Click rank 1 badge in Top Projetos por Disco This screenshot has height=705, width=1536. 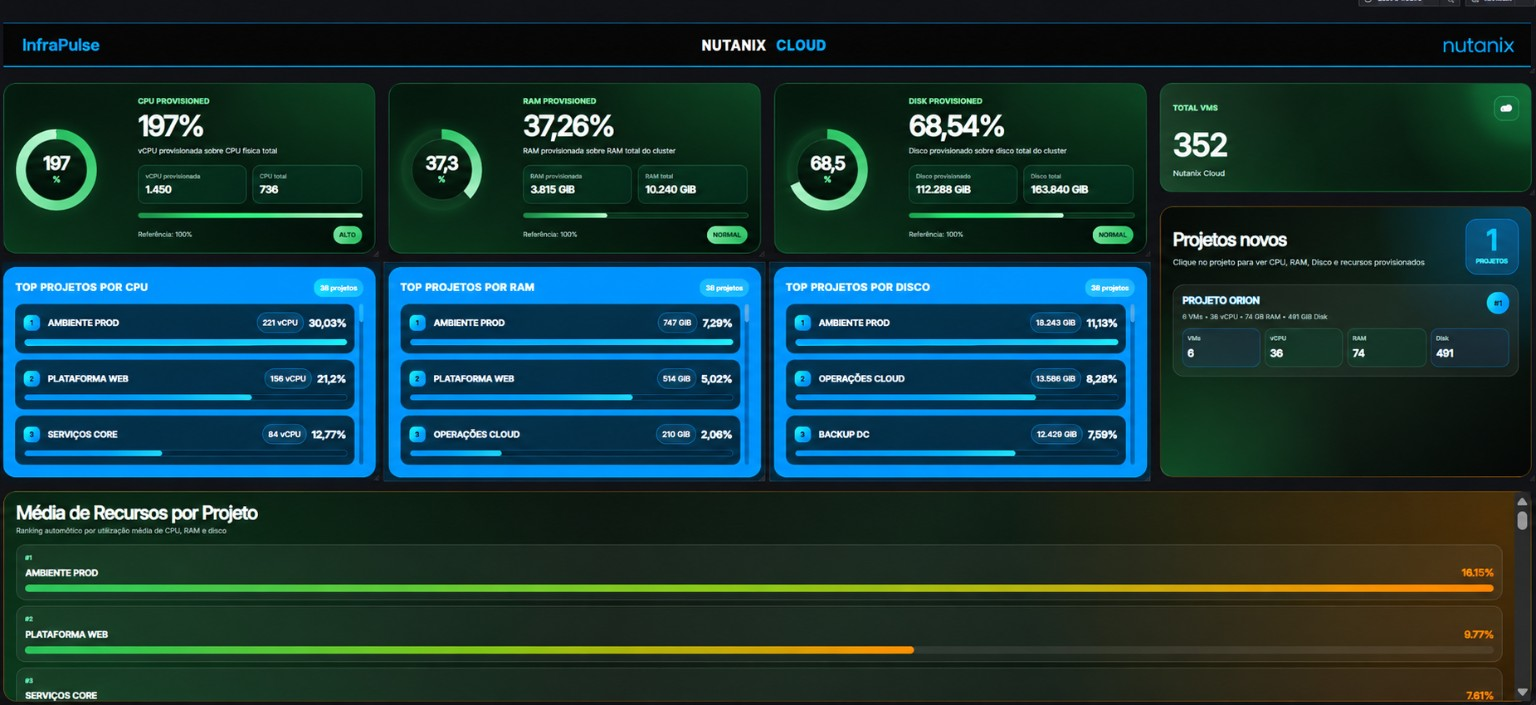coord(802,323)
